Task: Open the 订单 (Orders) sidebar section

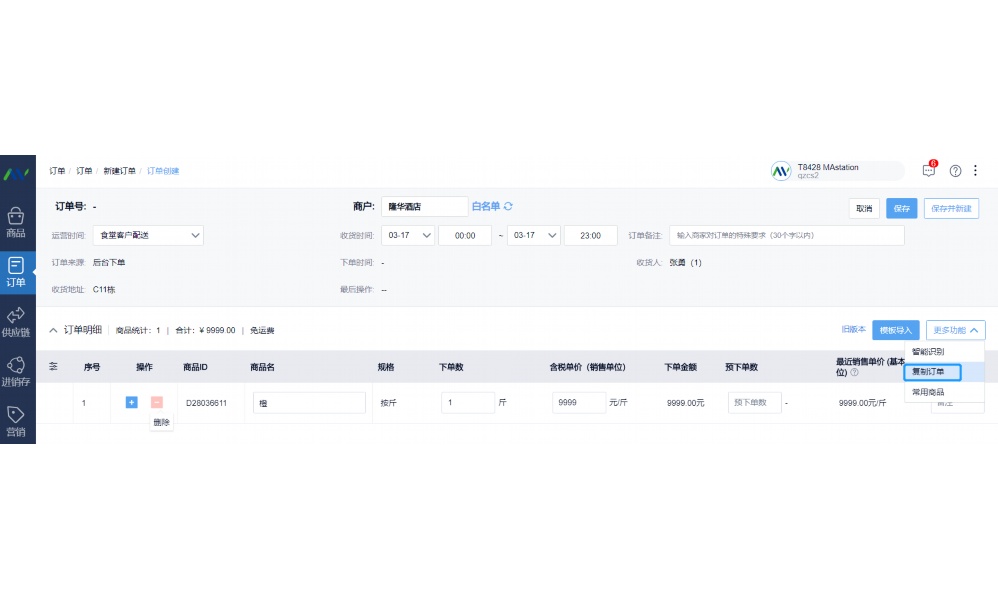Action: pyautogui.click(x=16, y=272)
